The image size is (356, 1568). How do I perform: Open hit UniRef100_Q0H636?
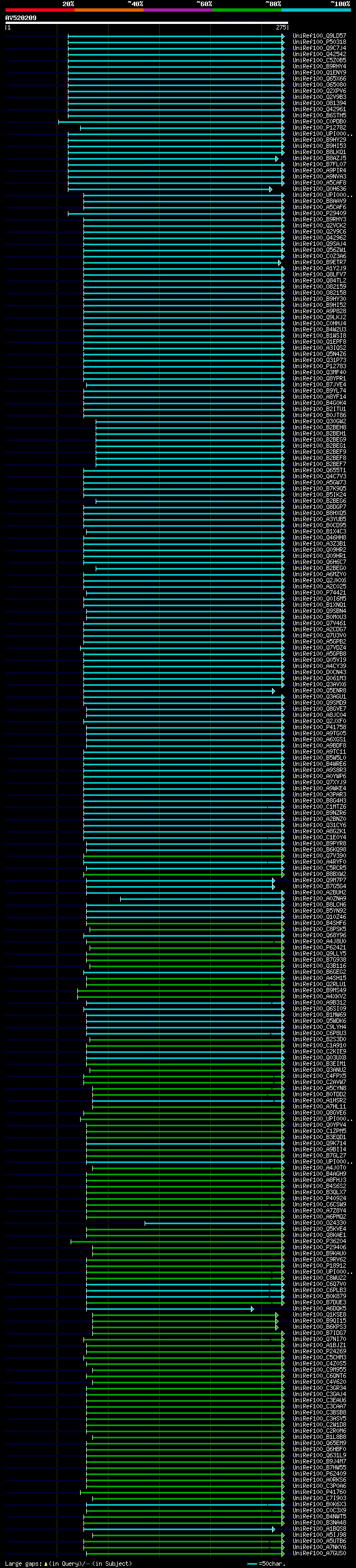point(319,189)
